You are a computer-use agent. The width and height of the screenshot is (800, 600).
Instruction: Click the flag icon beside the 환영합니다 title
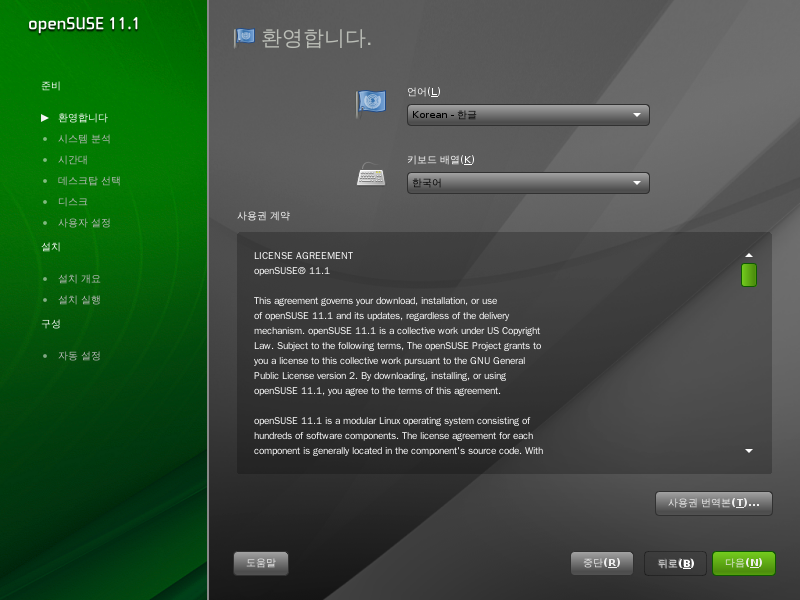pyautogui.click(x=244, y=37)
